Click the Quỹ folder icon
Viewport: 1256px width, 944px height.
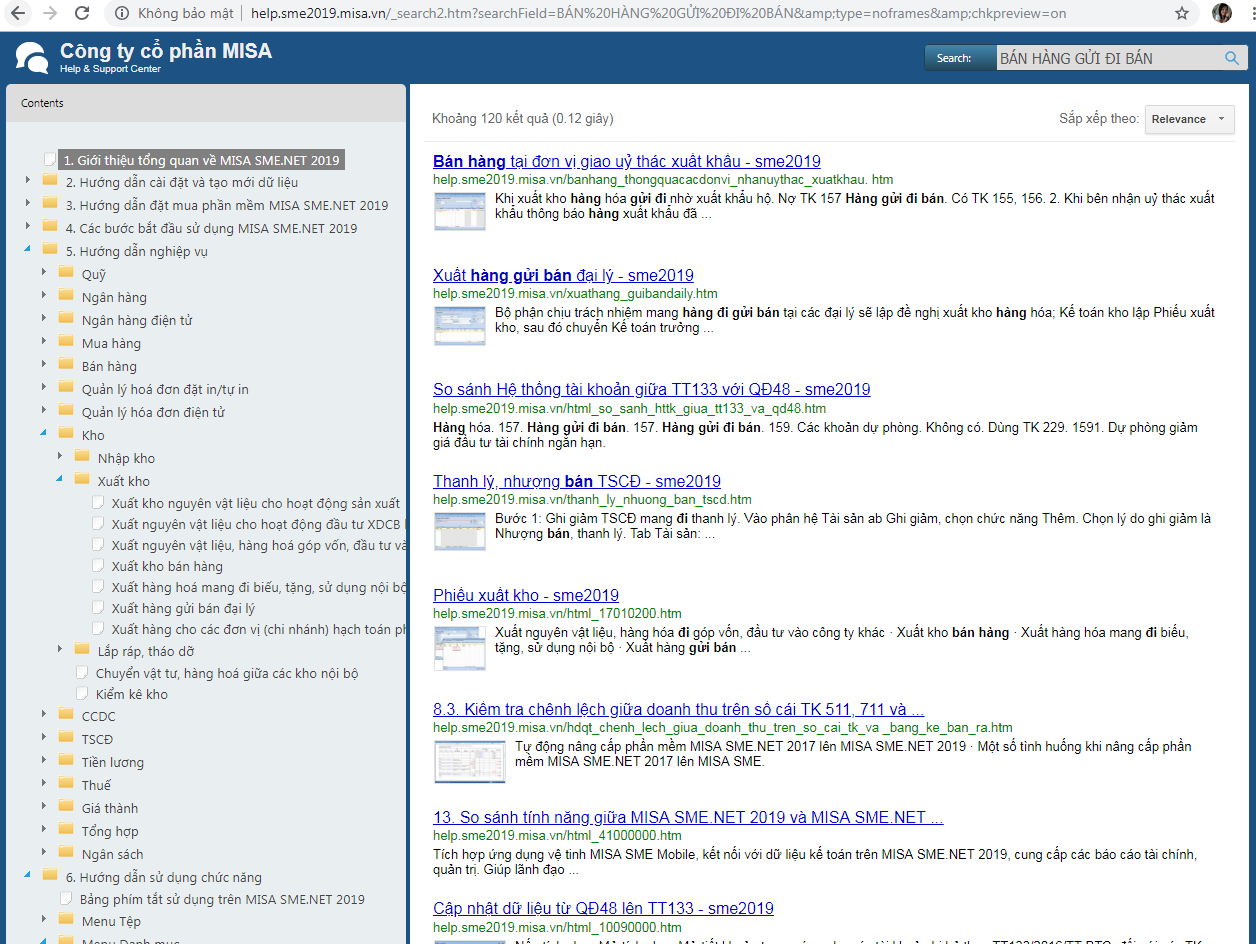click(x=66, y=273)
